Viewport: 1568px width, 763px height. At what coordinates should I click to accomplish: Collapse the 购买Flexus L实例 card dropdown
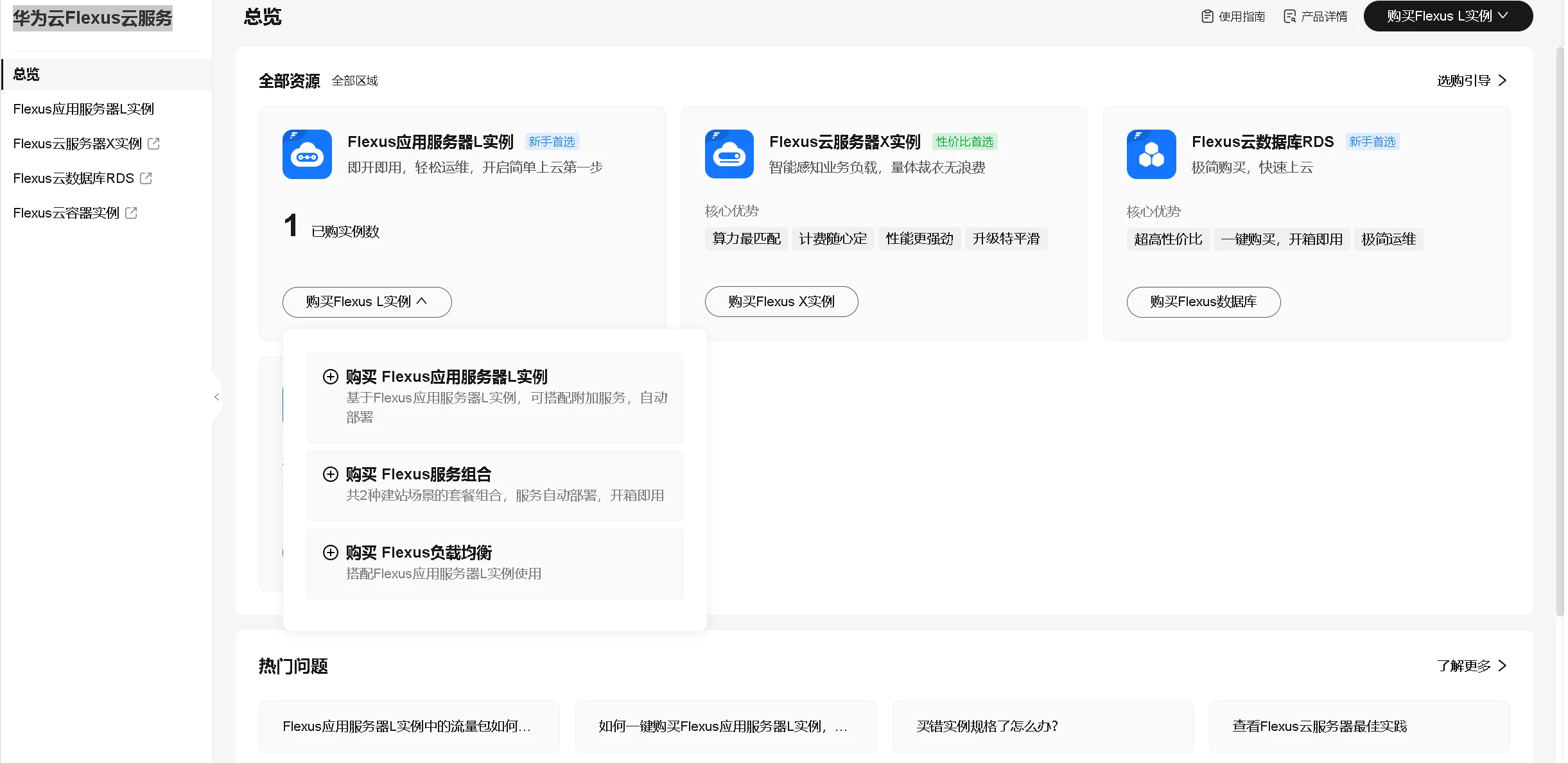click(367, 302)
